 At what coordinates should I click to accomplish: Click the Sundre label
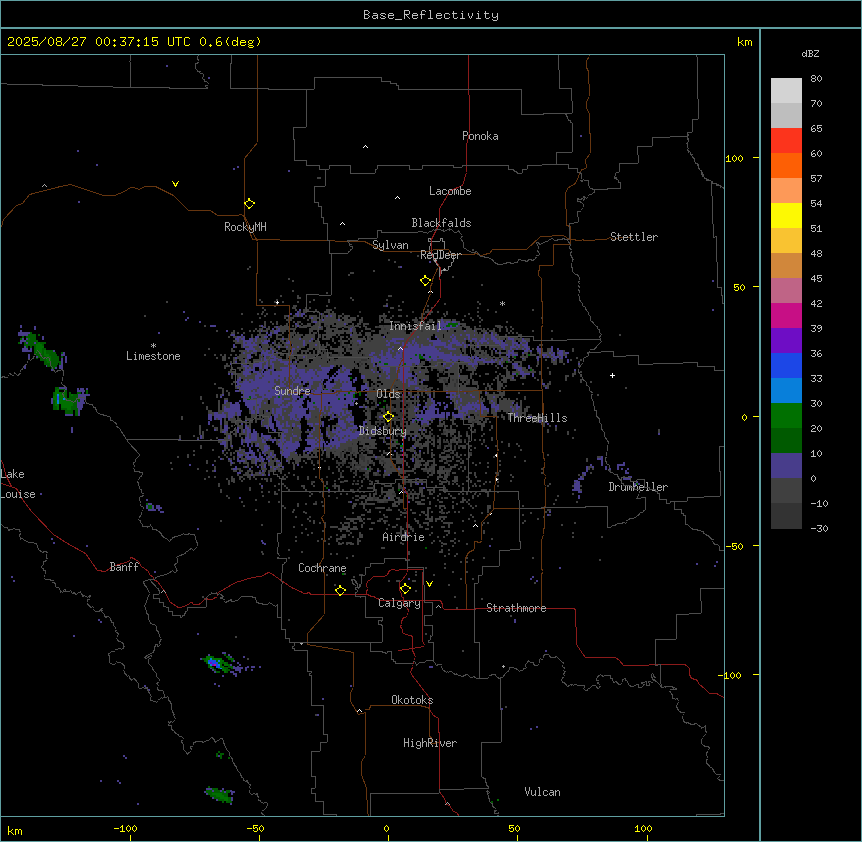tap(292, 391)
